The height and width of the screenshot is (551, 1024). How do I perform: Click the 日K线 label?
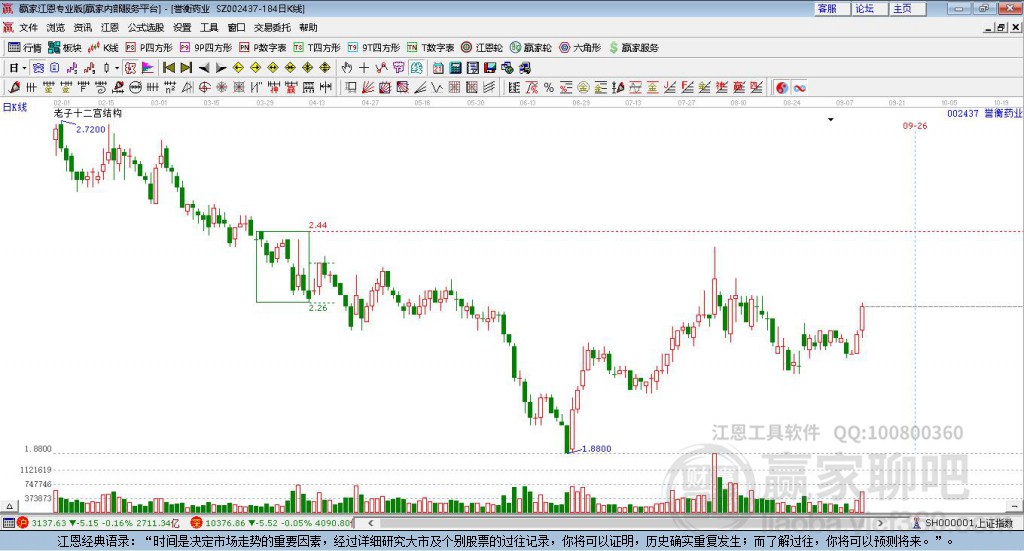[14, 107]
